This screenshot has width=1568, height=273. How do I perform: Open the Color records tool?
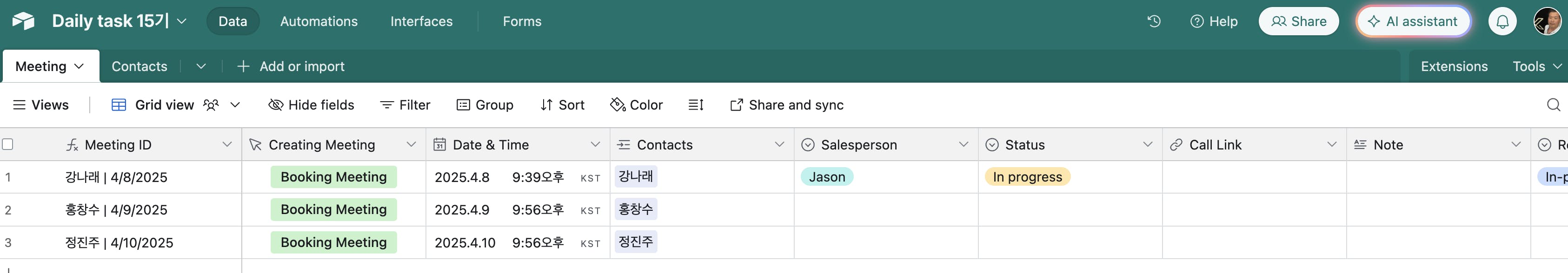tap(636, 104)
